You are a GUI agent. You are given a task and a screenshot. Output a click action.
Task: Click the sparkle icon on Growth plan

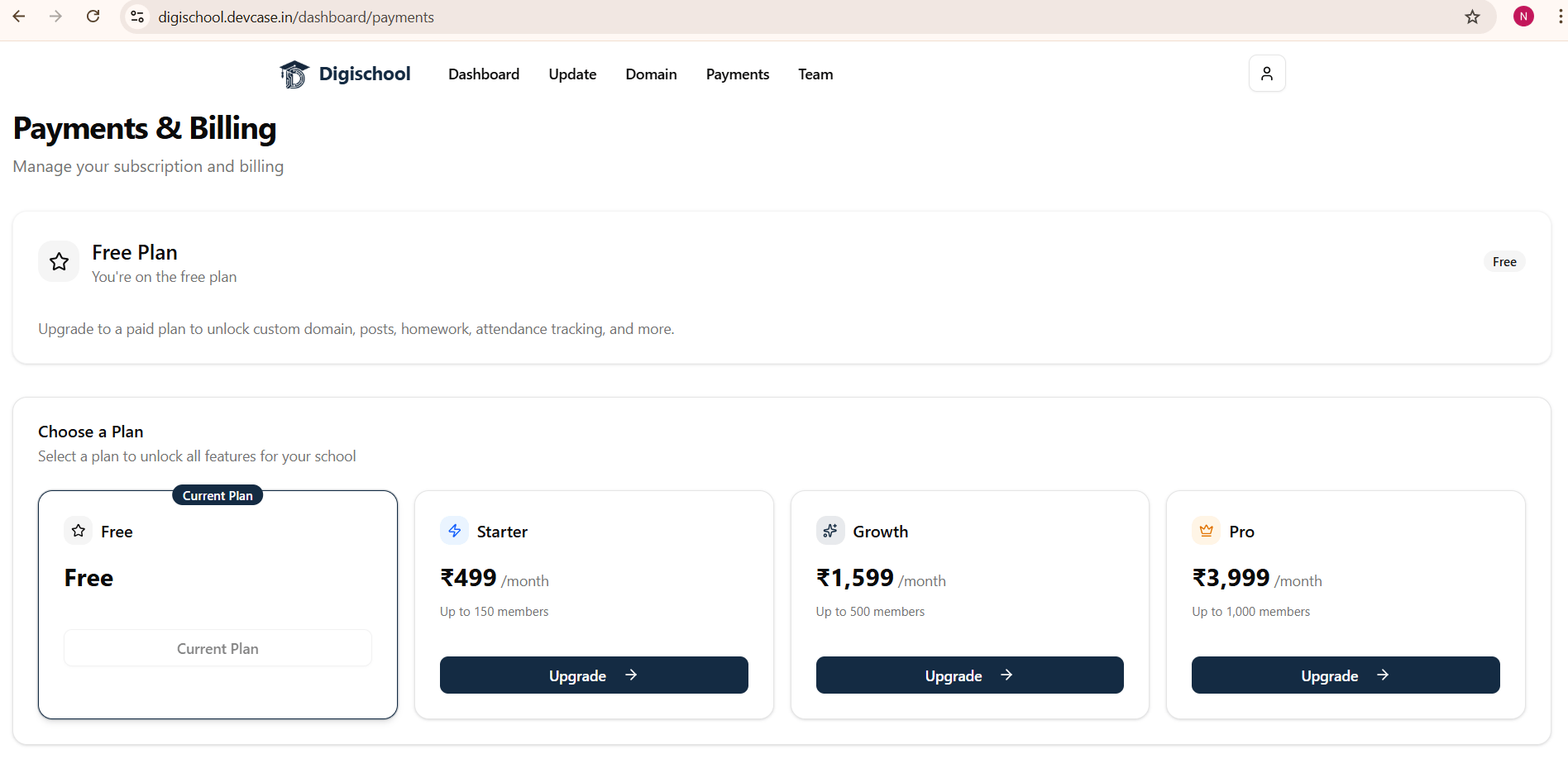829,531
